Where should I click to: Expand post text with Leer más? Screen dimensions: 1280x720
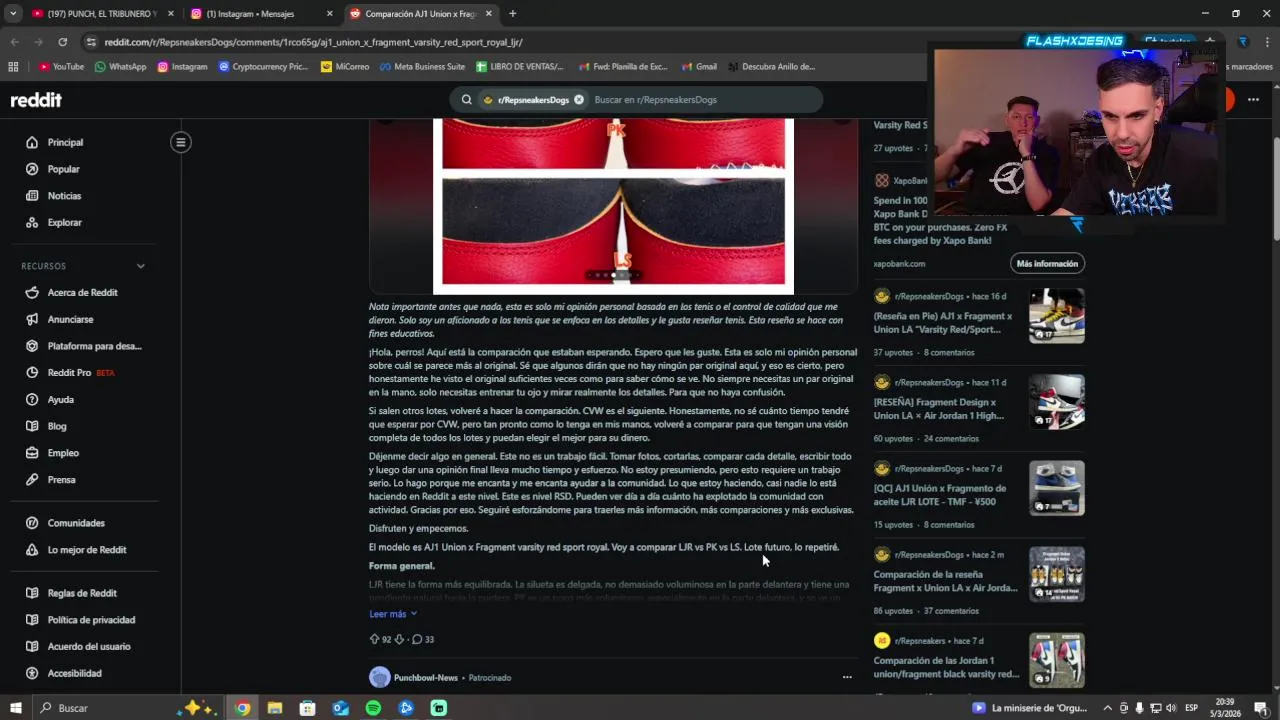pyautogui.click(x=392, y=614)
